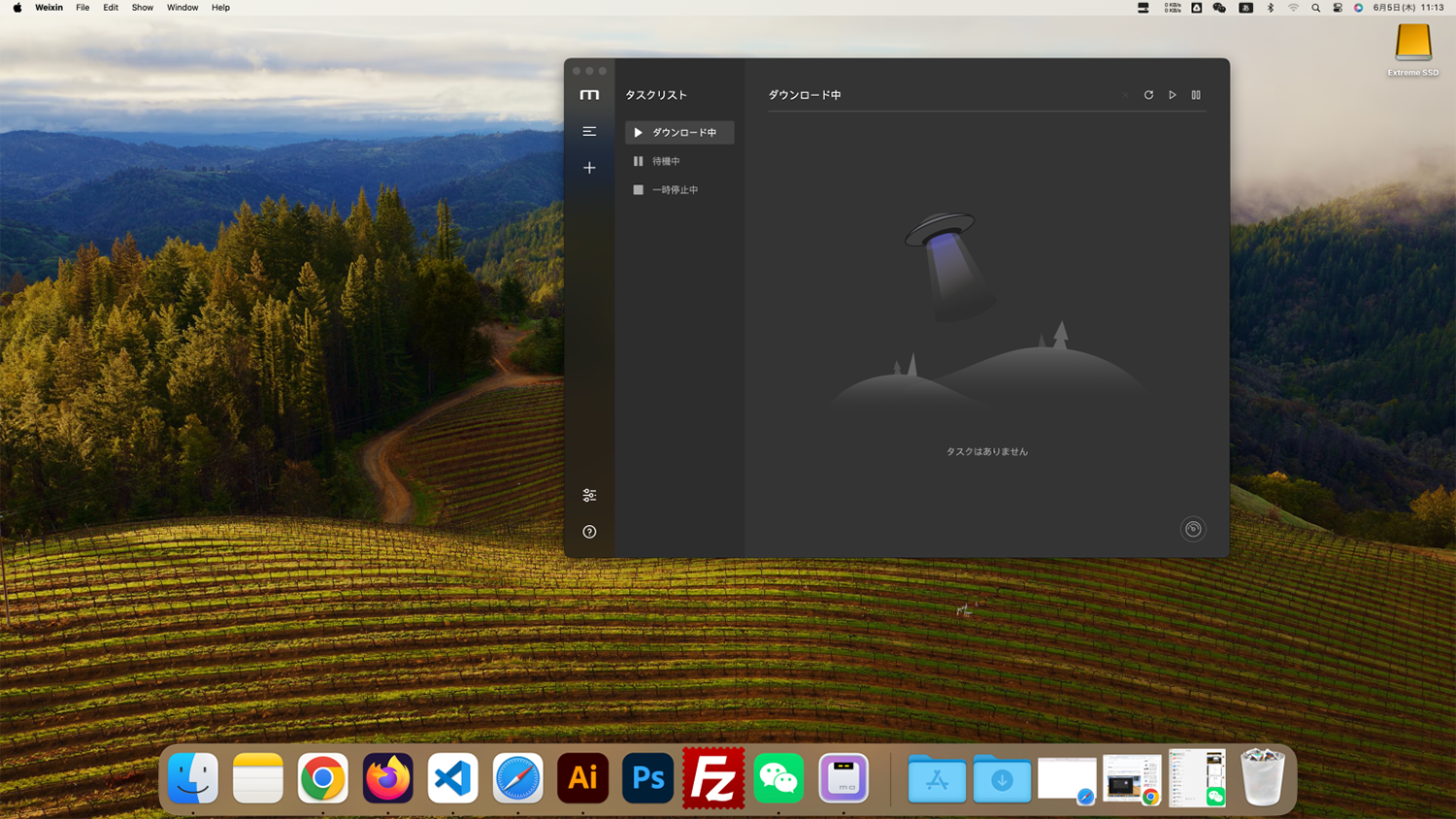Click the help question mark icon
The width and height of the screenshot is (1456, 819).
point(589,531)
